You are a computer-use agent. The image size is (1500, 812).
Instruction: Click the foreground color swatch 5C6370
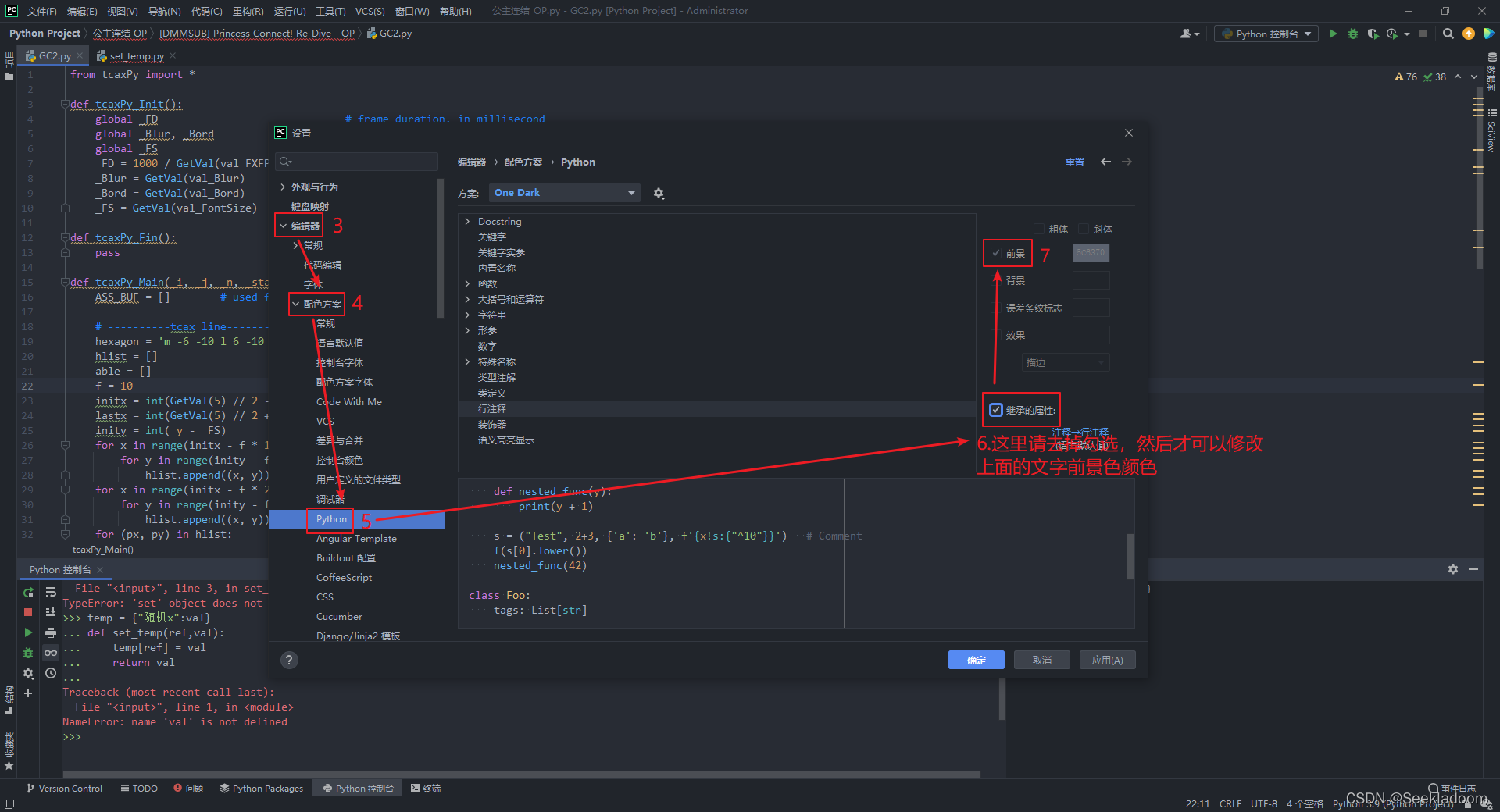pos(1091,253)
